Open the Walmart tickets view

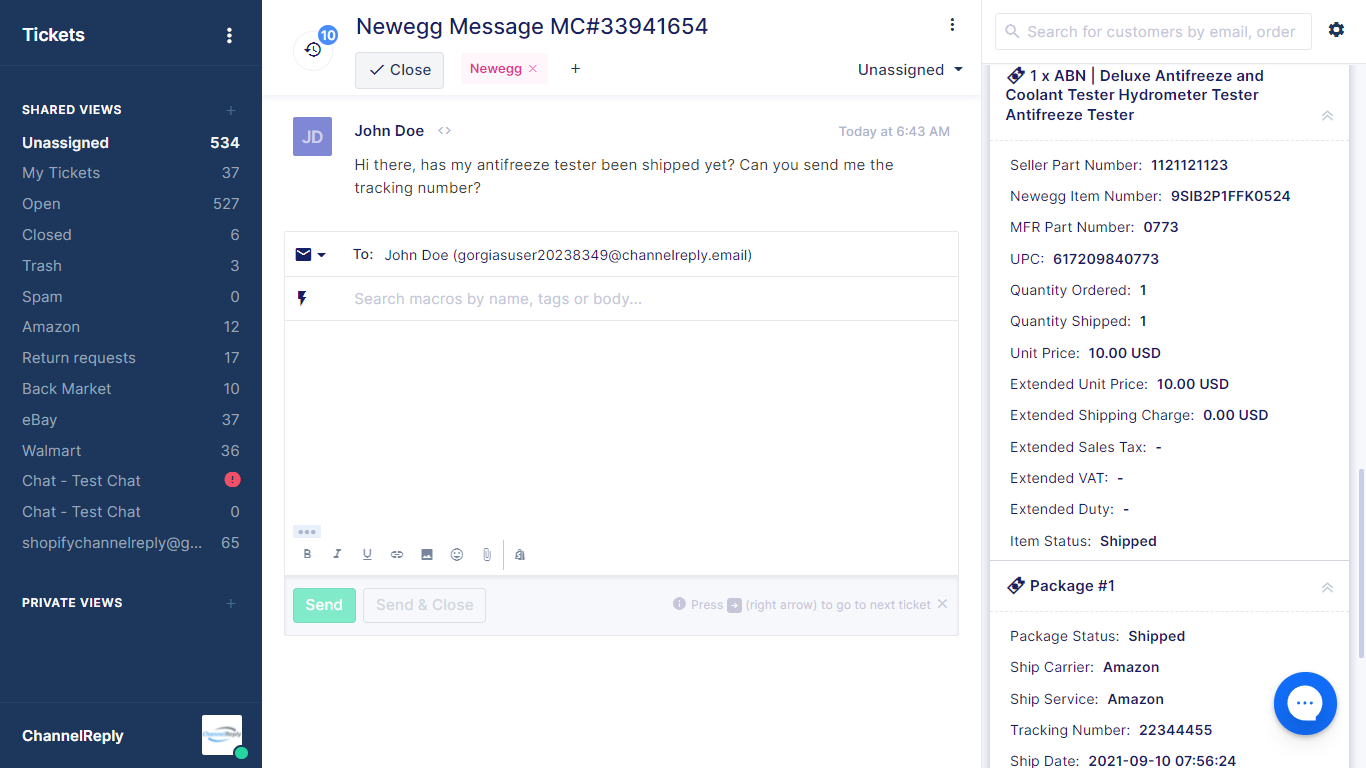coord(131,451)
